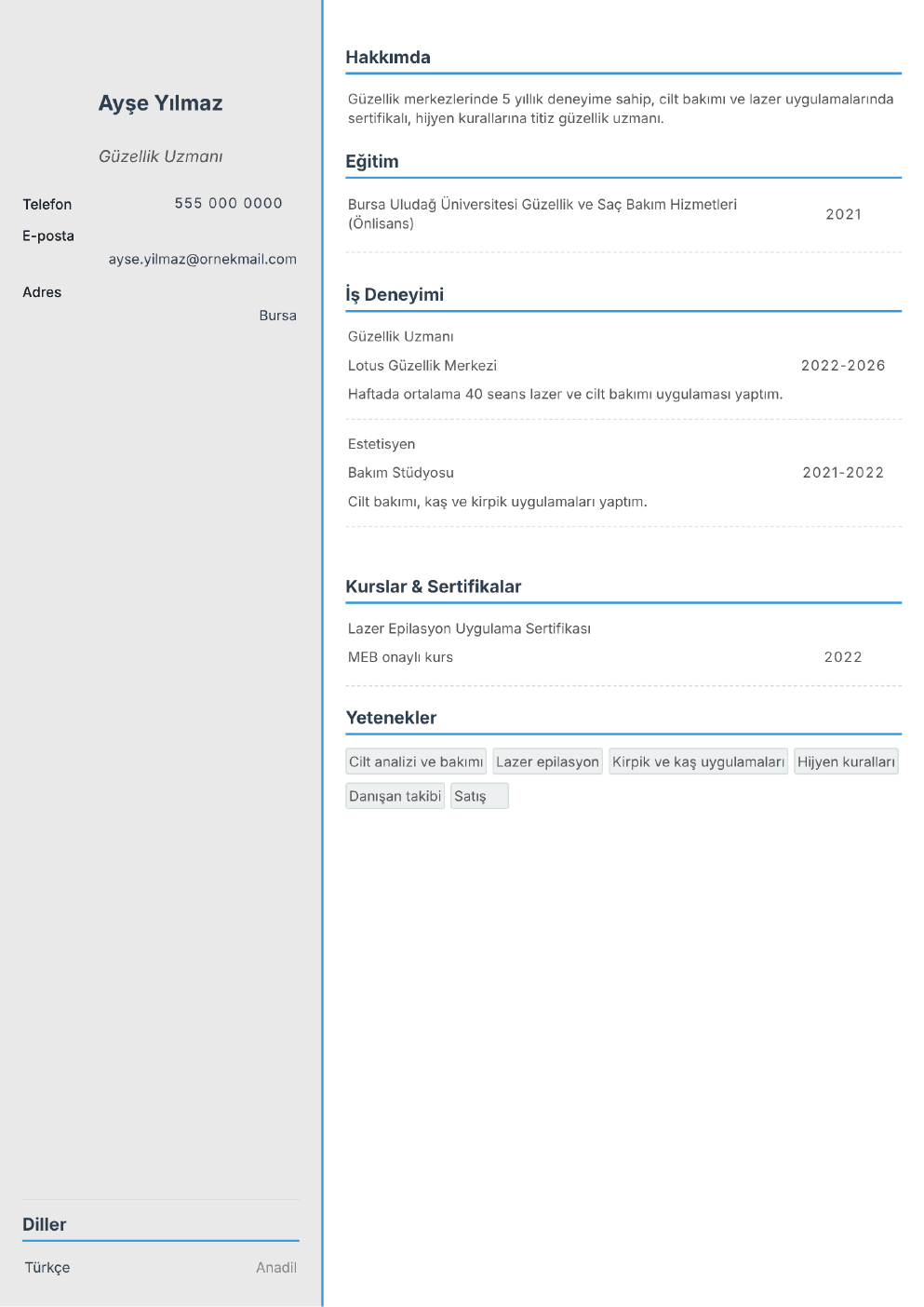
Task: Select the Diller section heading
Action: click(x=45, y=1224)
